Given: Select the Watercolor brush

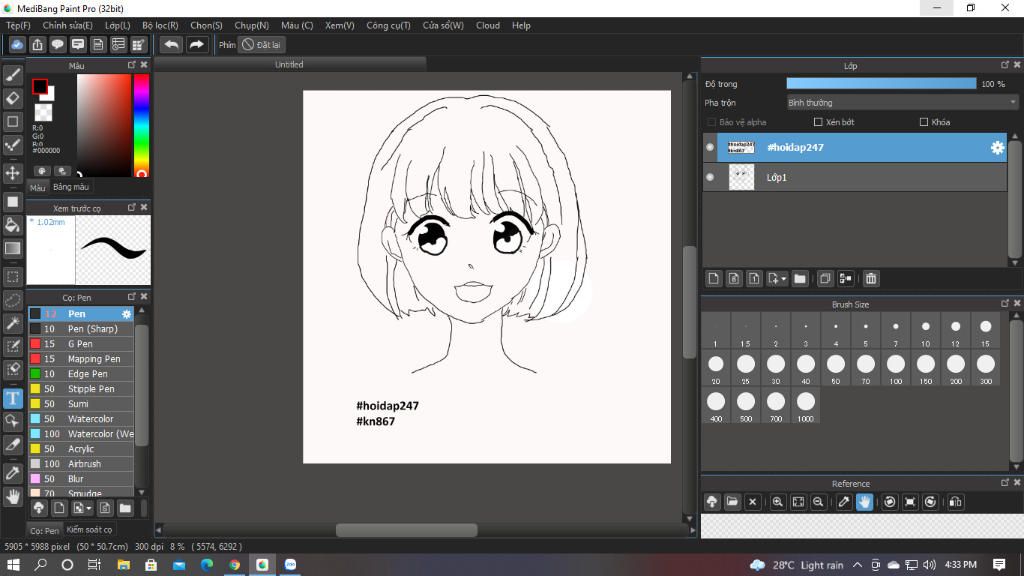Looking at the screenshot, I should coord(81,419).
